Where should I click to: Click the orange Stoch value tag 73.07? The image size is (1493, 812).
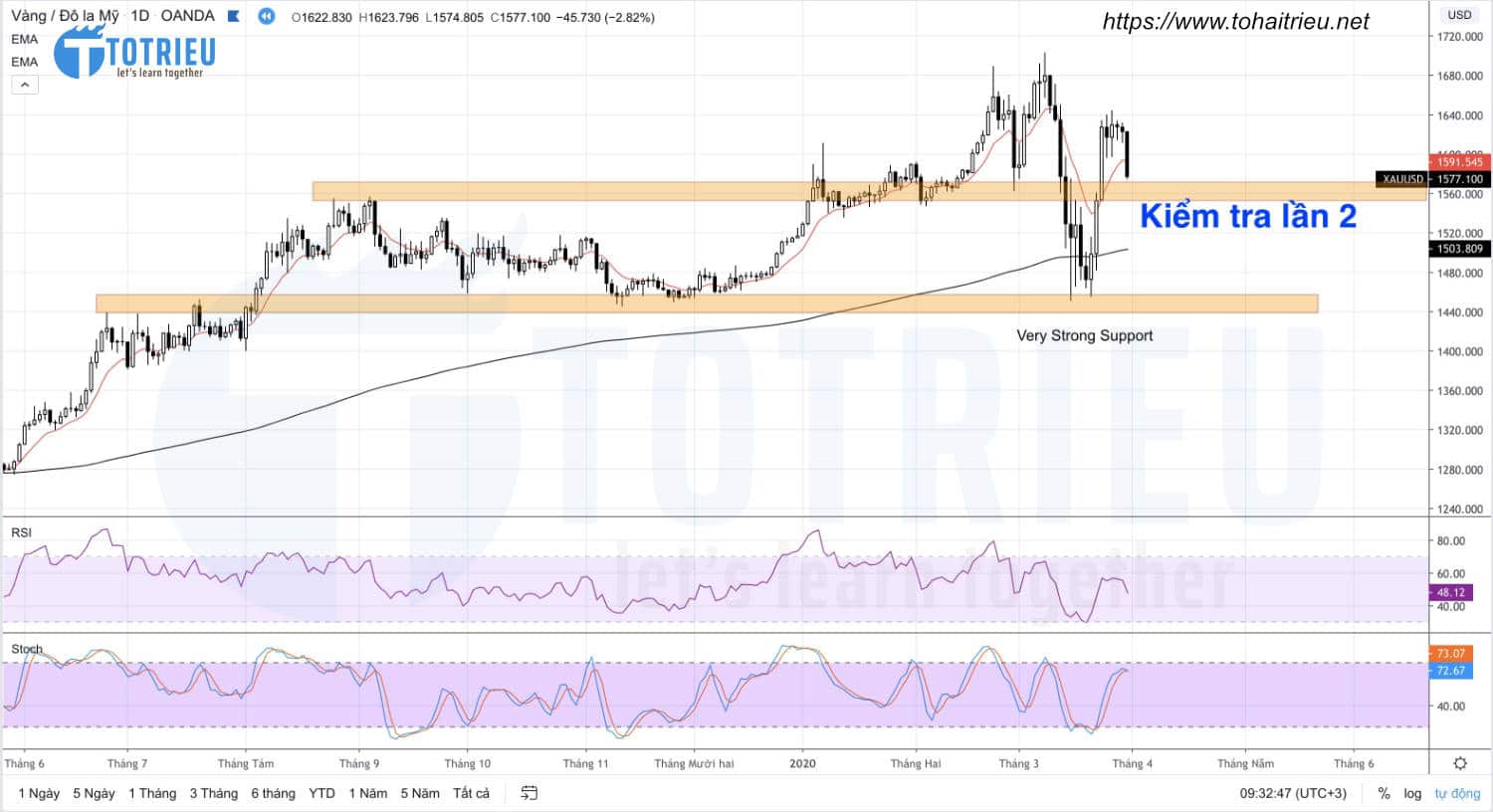pos(1451,654)
